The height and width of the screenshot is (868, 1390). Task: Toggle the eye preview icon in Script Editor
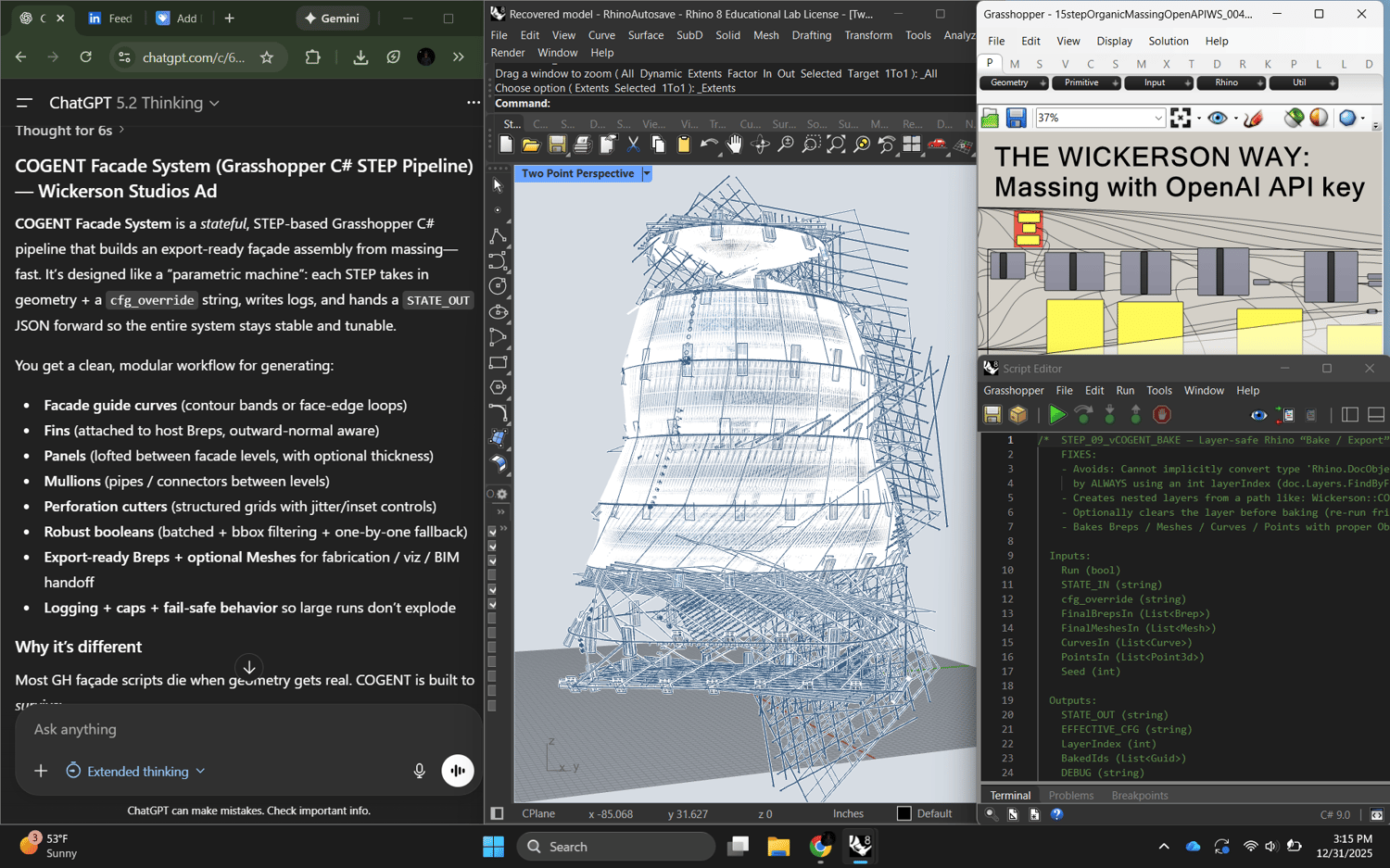coord(1258,415)
